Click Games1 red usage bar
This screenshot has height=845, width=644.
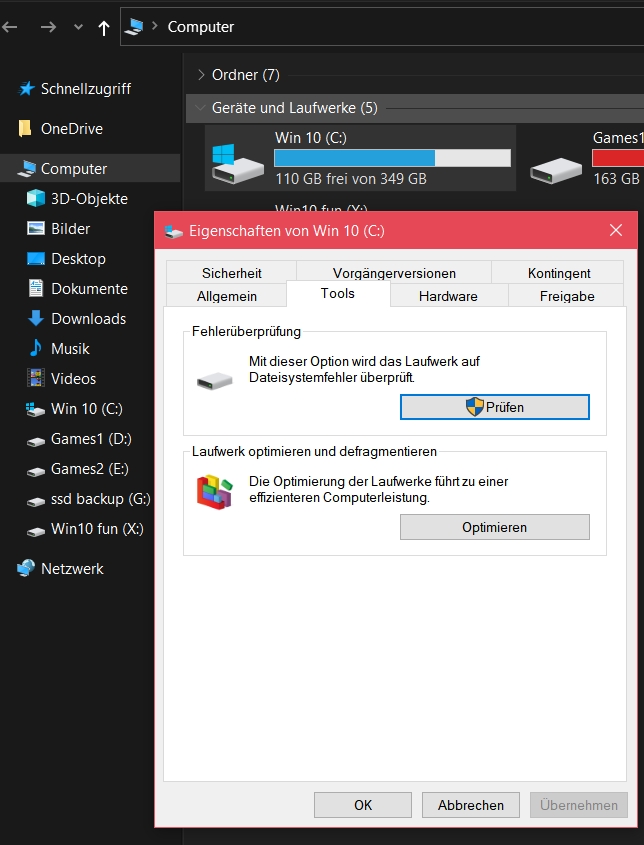click(x=618, y=158)
